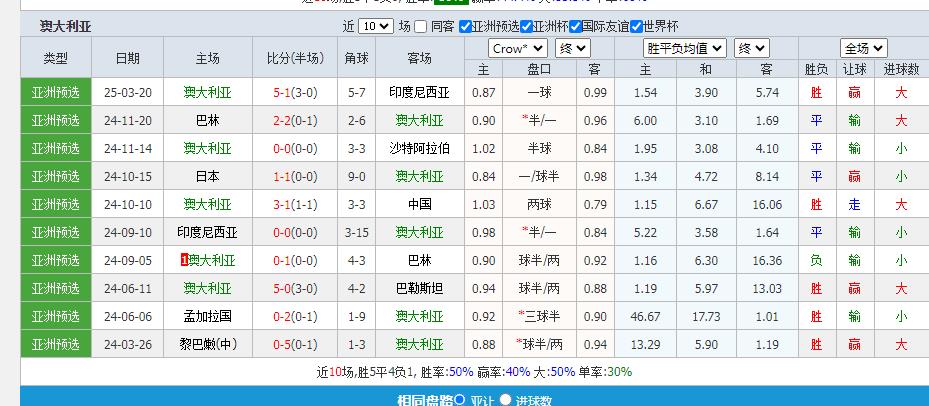929x406 pixels.
Task: Disable the 国际友谊 filter checkbox
Action: tap(574, 27)
